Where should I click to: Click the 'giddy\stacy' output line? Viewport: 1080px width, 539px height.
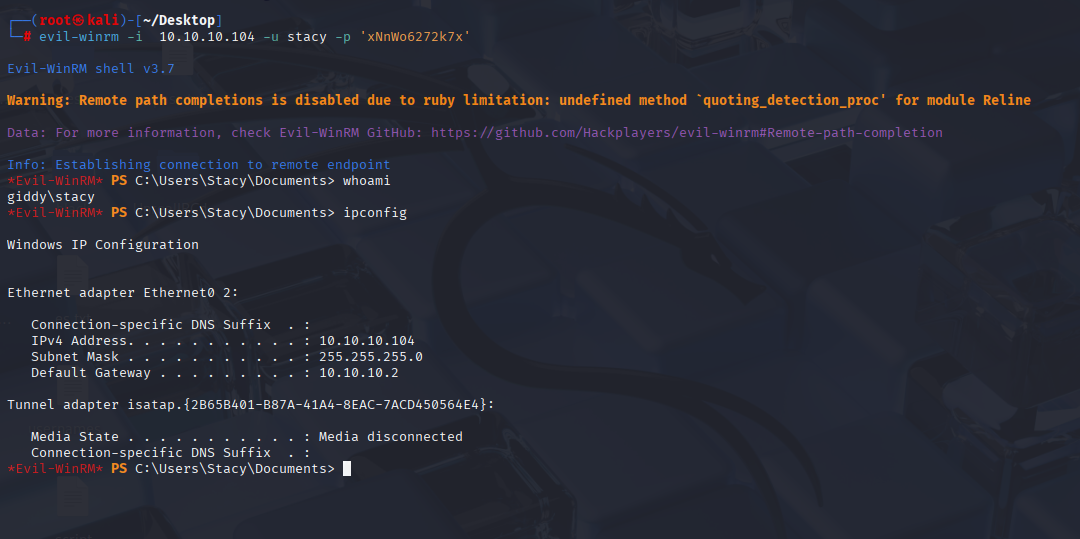coord(51,197)
